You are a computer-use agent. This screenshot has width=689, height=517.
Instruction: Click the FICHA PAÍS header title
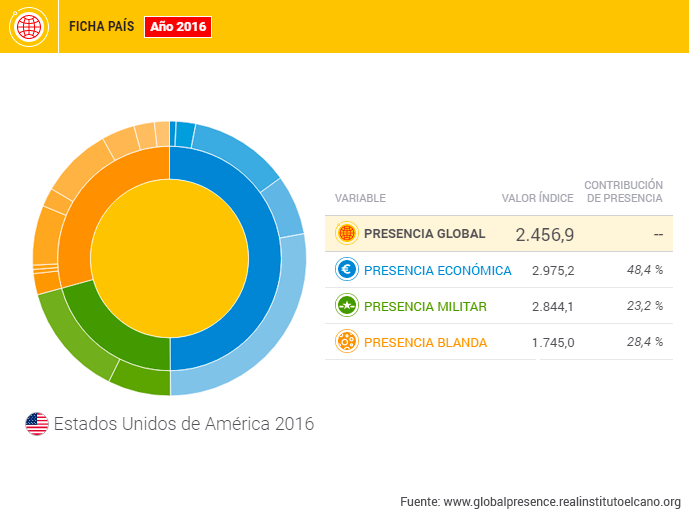pyautogui.click(x=101, y=27)
